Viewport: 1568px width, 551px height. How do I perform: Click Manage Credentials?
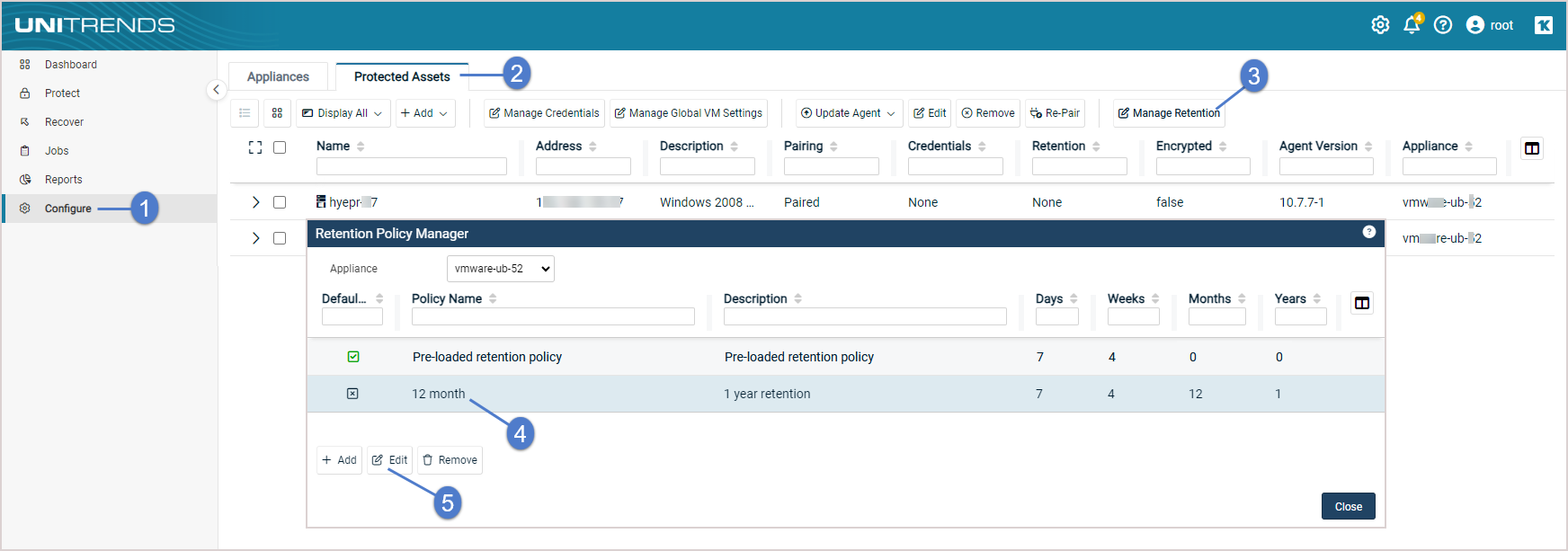[x=544, y=113]
